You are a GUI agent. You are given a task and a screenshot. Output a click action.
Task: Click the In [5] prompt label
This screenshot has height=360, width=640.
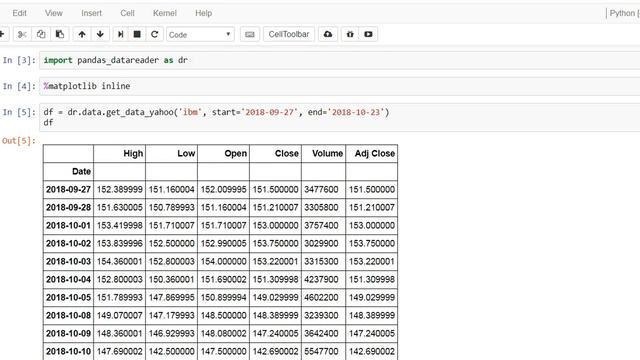point(19,112)
